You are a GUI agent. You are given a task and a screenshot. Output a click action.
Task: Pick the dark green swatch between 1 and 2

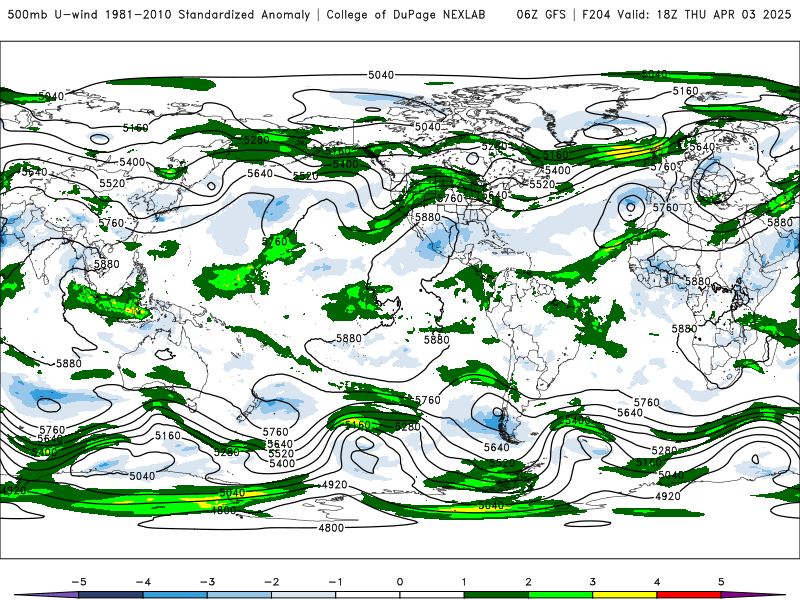(x=496, y=595)
